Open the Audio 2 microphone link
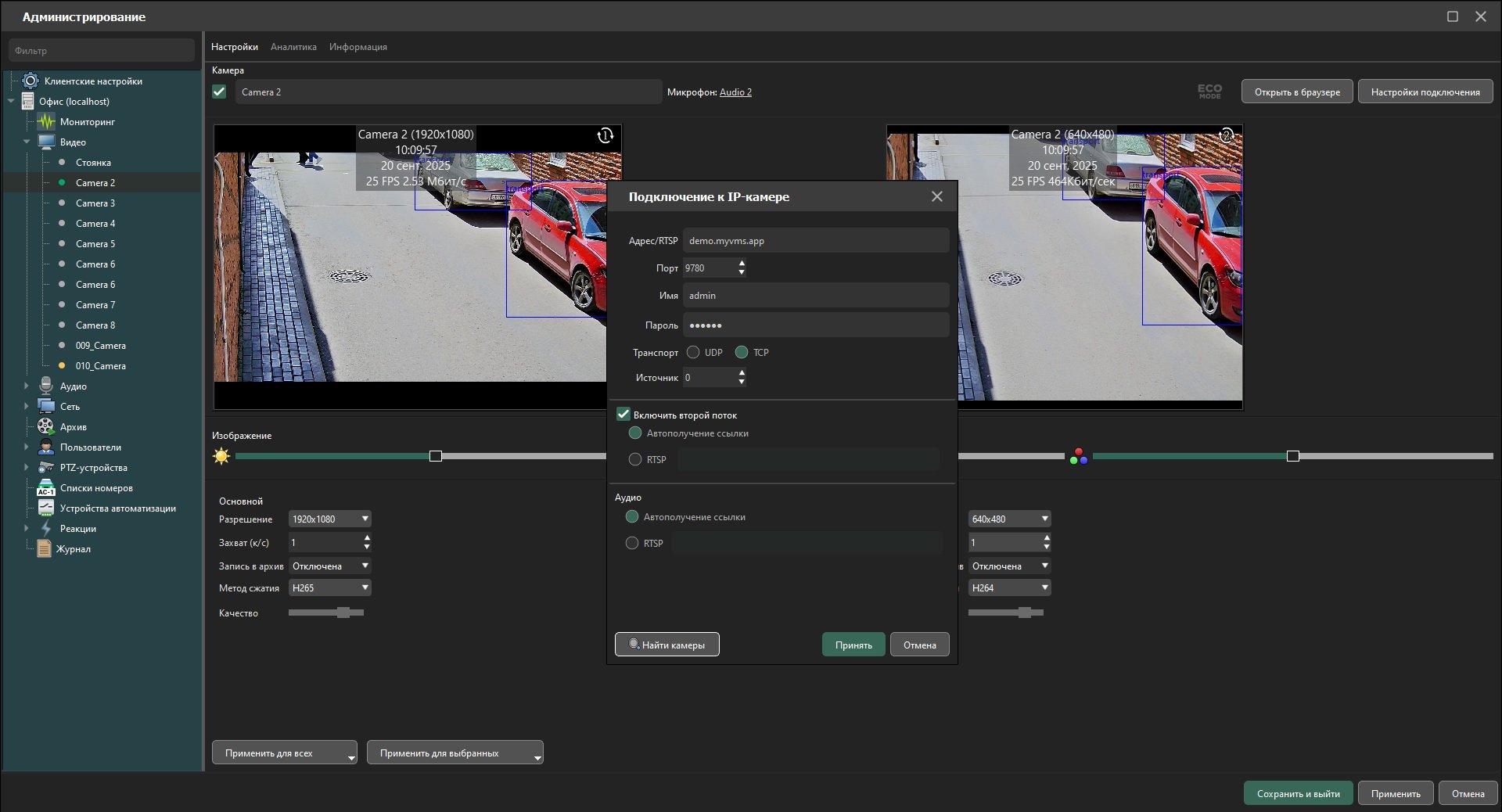The width and height of the screenshot is (1502, 812). 735,92
